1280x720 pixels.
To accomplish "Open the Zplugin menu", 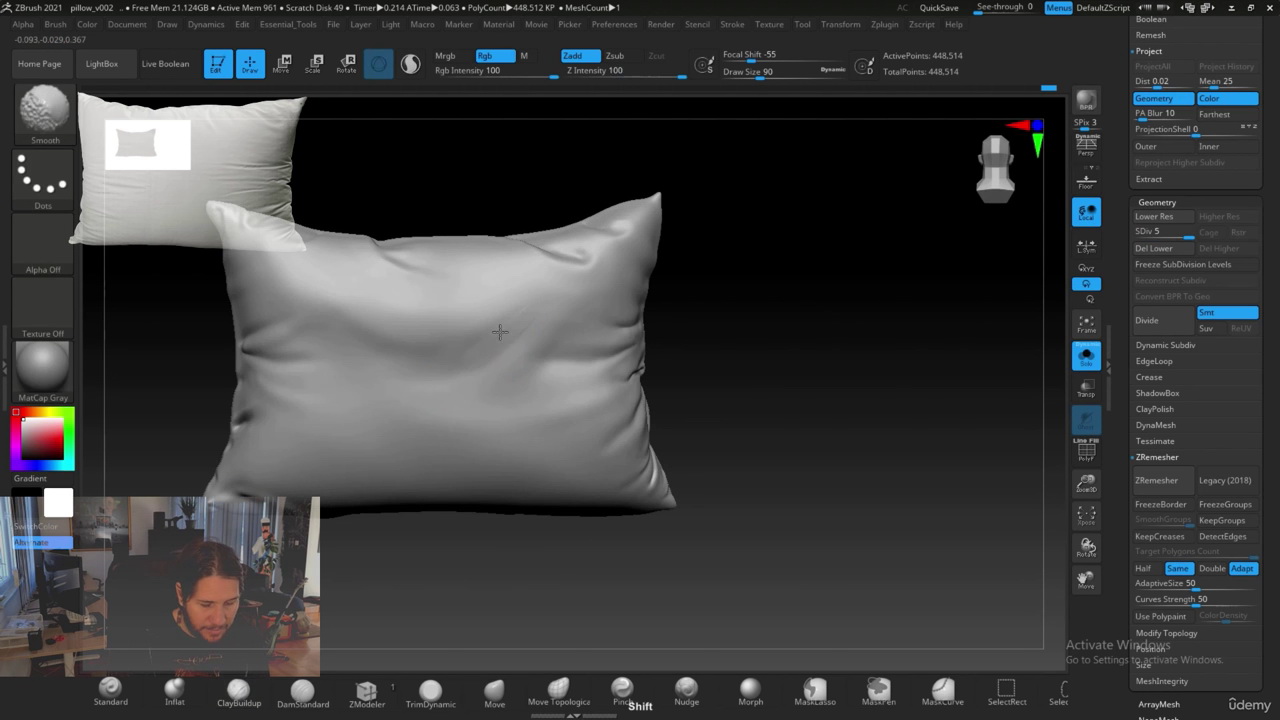I will 884,24.
